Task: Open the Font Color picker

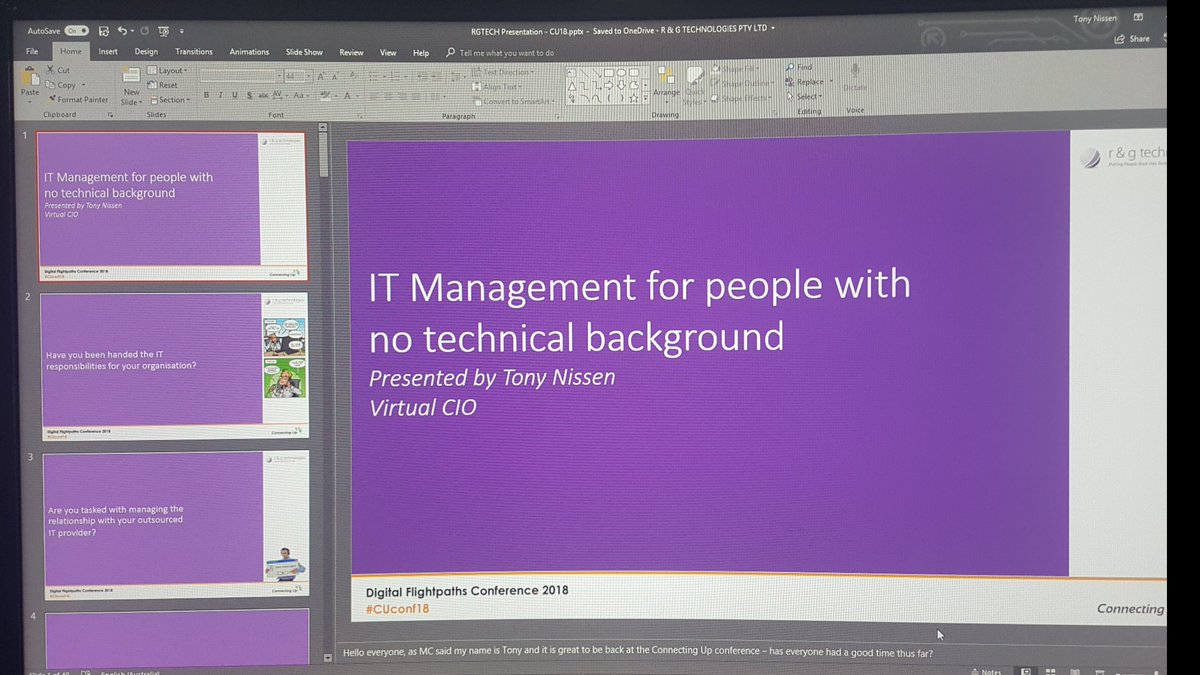Action: click(x=348, y=95)
